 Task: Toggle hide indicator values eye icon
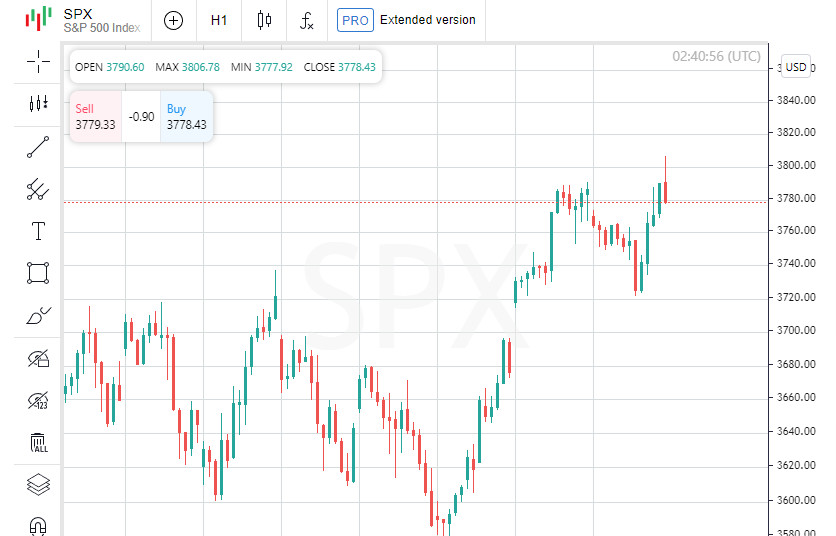[x=38, y=400]
